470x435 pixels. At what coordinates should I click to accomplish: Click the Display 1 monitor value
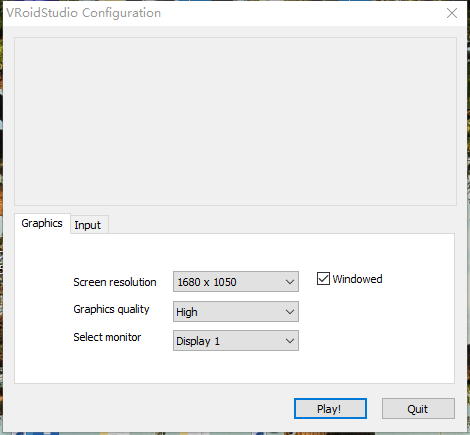(x=198, y=341)
